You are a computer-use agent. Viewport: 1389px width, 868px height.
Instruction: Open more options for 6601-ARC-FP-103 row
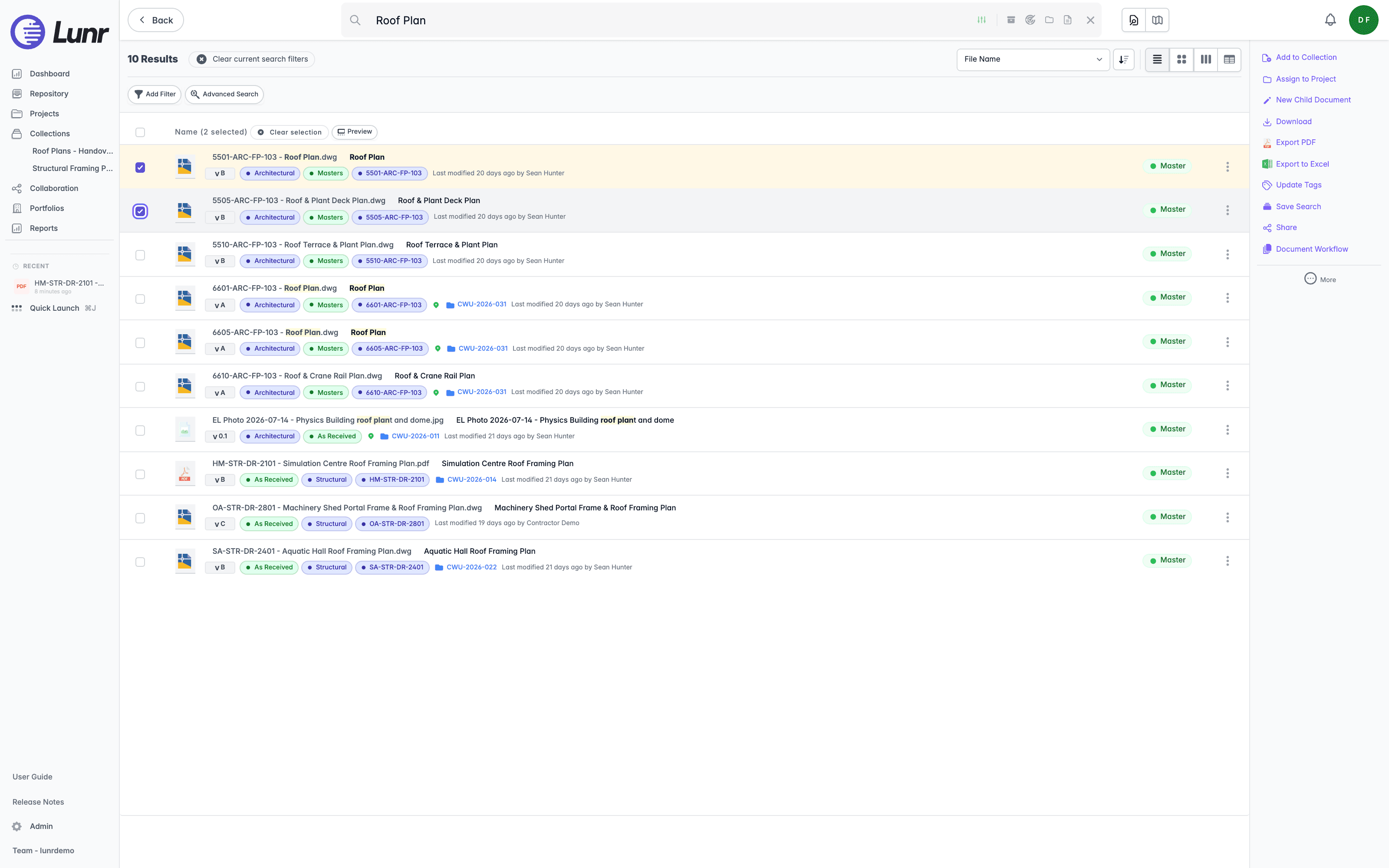[x=1227, y=298]
